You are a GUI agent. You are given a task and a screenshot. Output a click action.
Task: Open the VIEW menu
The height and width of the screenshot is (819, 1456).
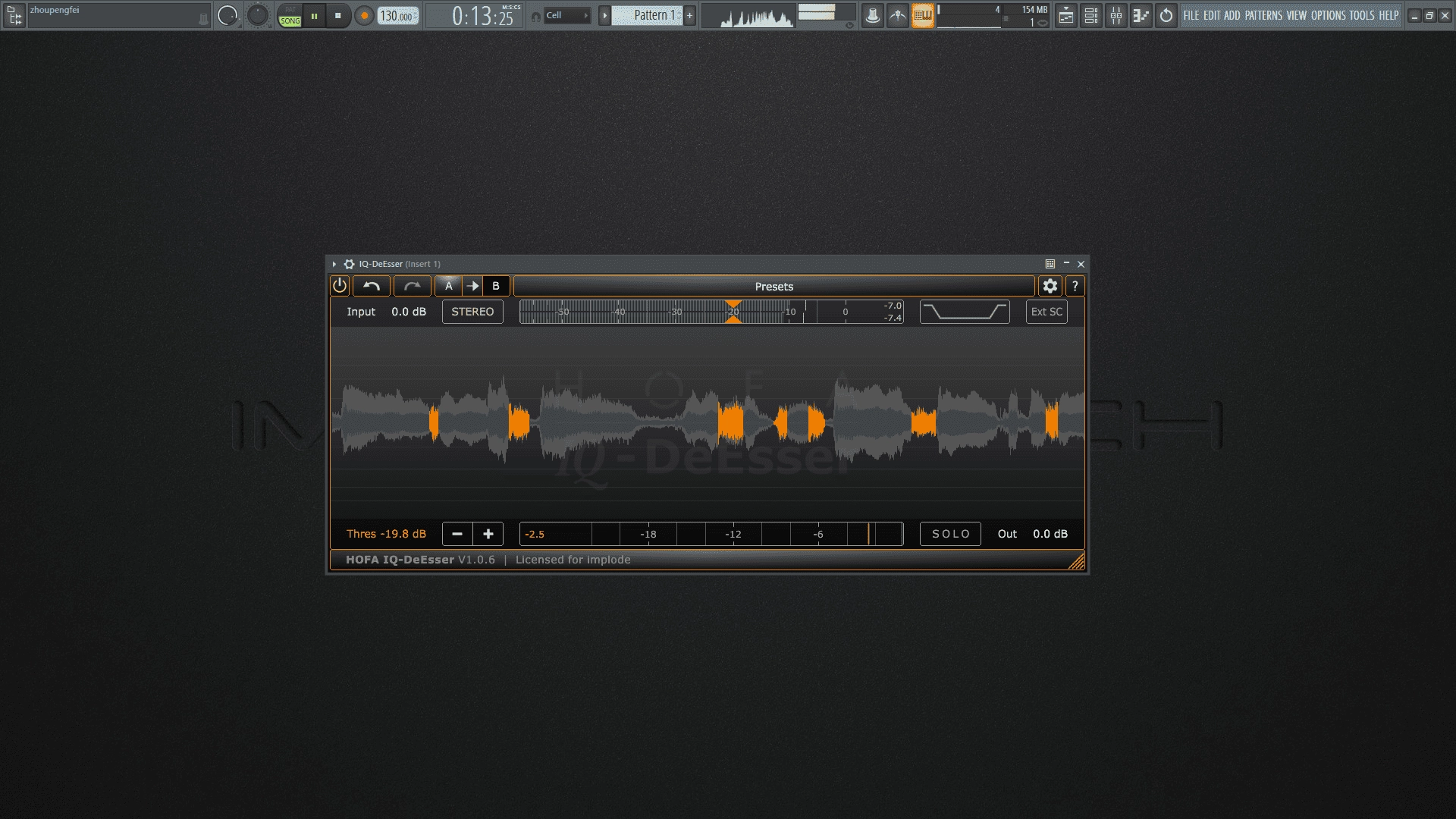coord(1296,15)
